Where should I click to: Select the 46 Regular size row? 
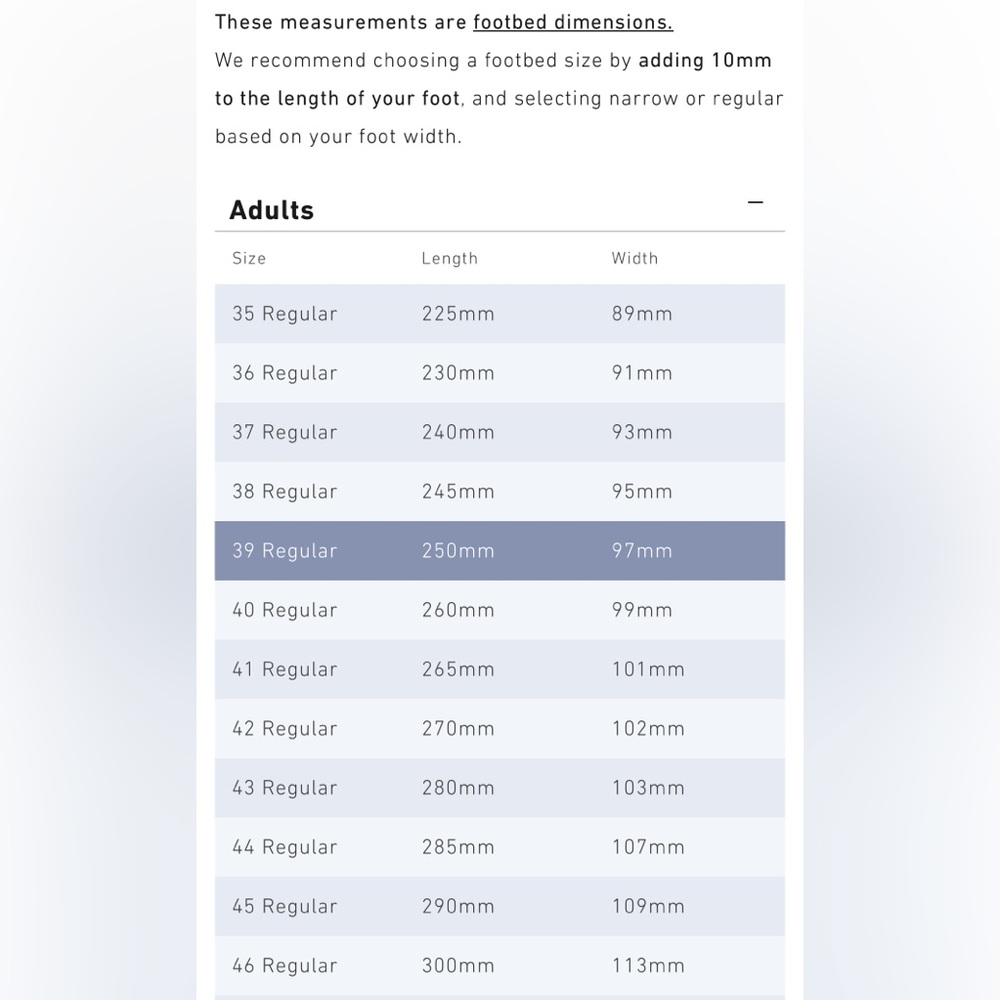pos(499,966)
